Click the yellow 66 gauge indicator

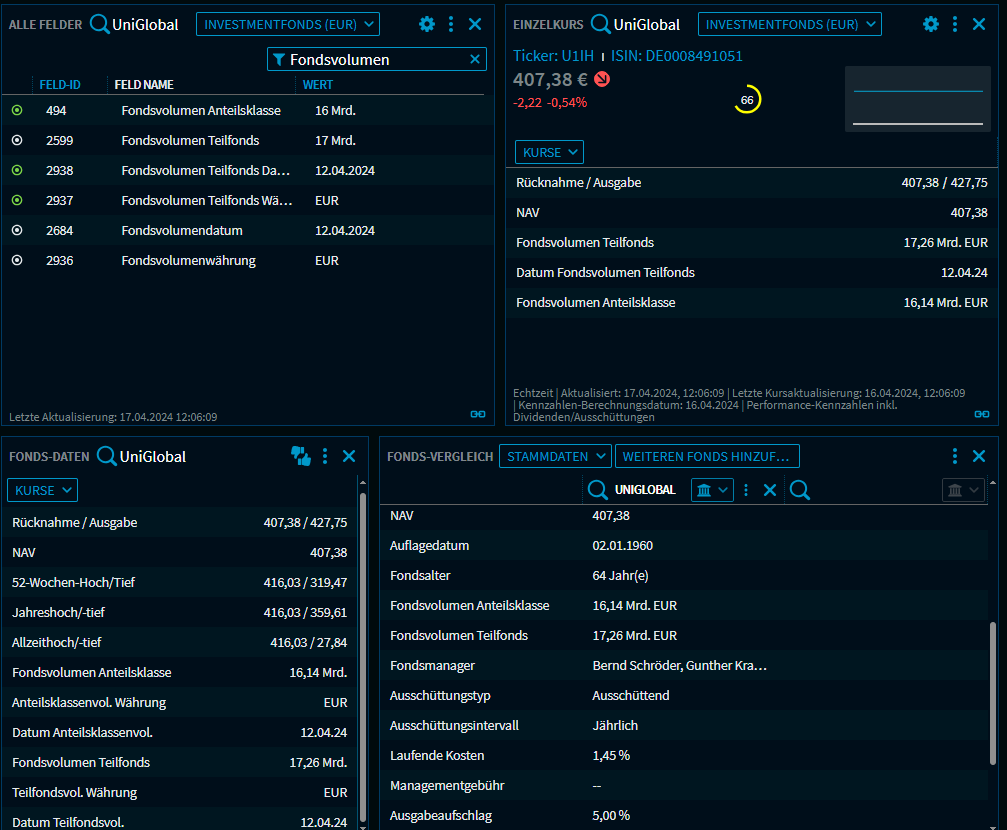click(x=746, y=101)
